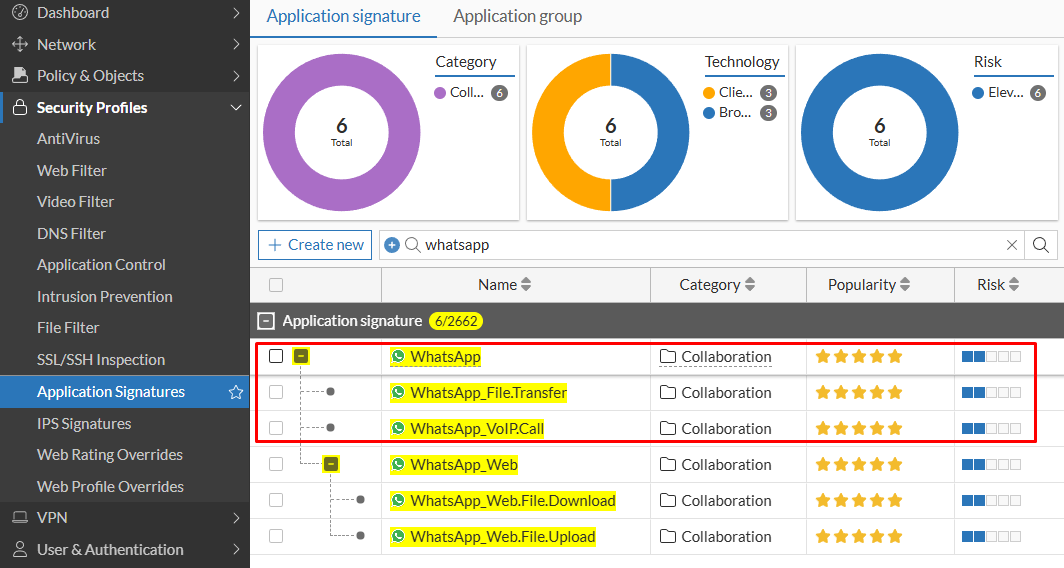Open SSL/SSH Inspection in the sidebar
Viewport: 1064px width, 568px height.
point(101,360)
